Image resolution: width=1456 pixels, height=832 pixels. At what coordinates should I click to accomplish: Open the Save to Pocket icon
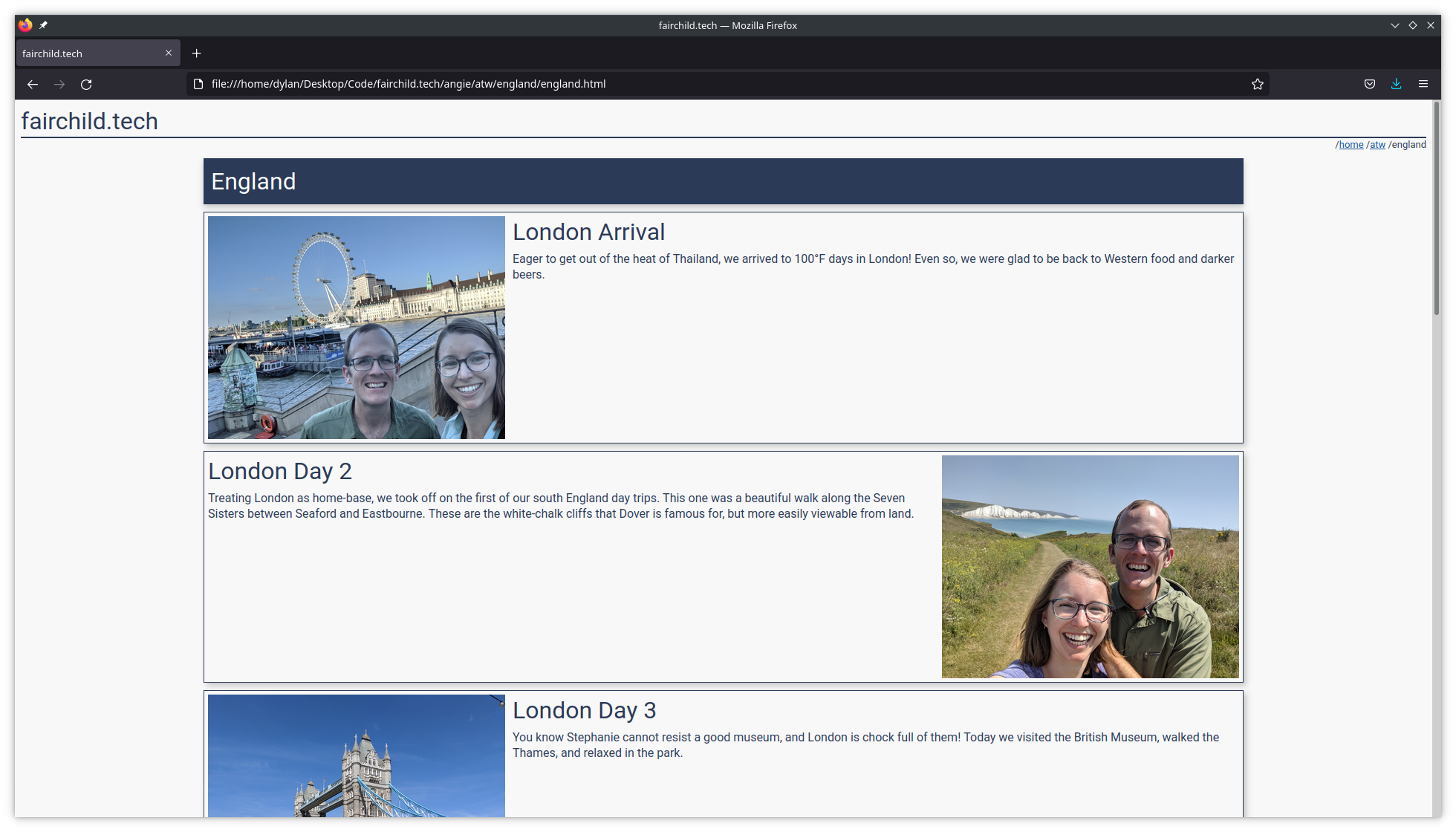tap(1370, 84)
